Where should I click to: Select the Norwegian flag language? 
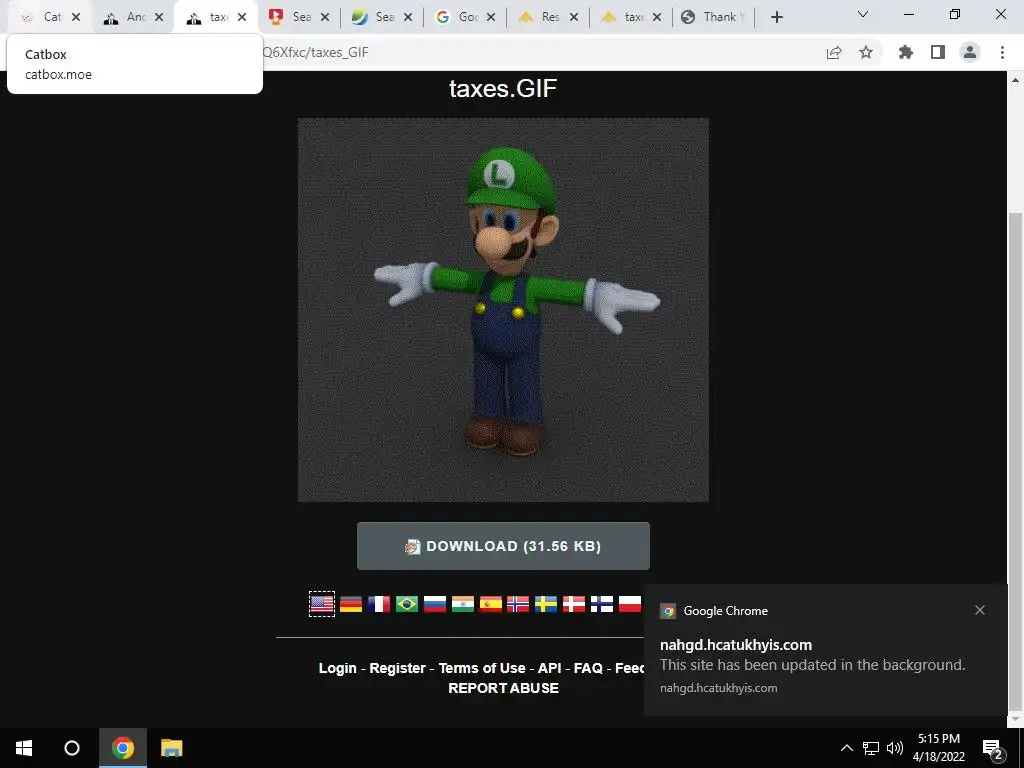click(x=518, y=604)
